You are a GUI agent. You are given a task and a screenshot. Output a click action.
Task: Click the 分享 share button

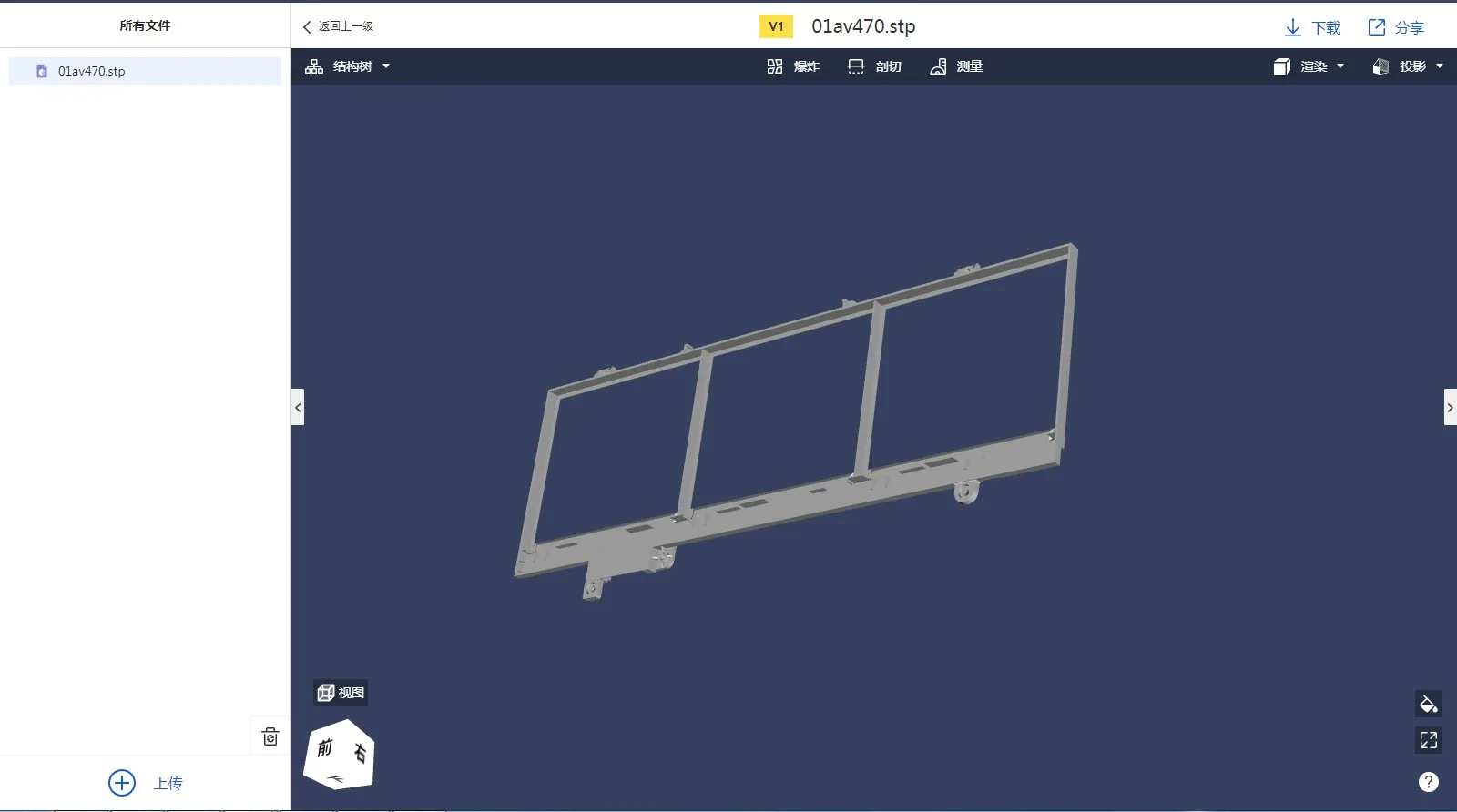click(1396, 27)
